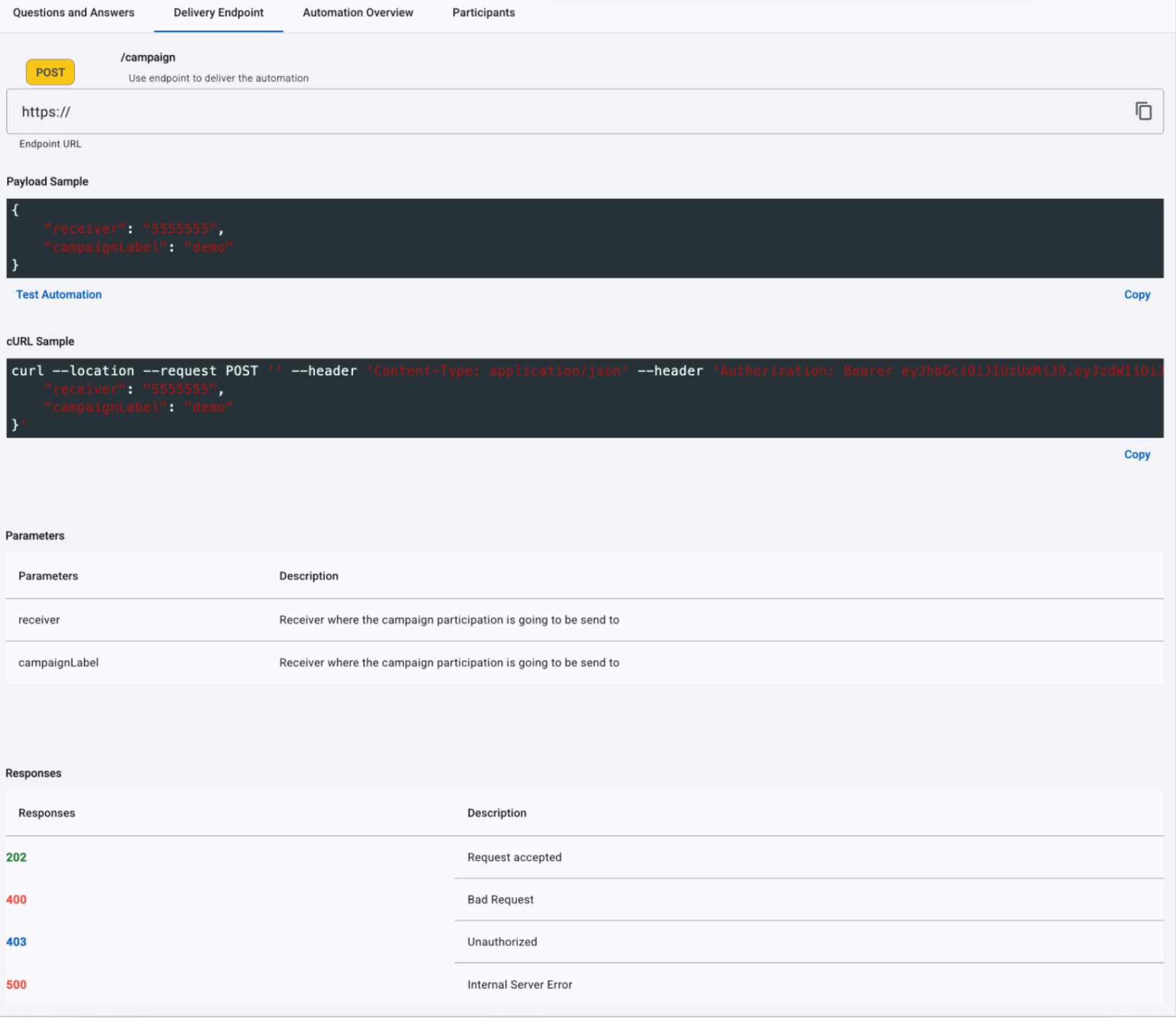The width and height of the screenshot is (1176, 1018).
Task: Click inside the Endpoint URL field
Action: point(584,111)
